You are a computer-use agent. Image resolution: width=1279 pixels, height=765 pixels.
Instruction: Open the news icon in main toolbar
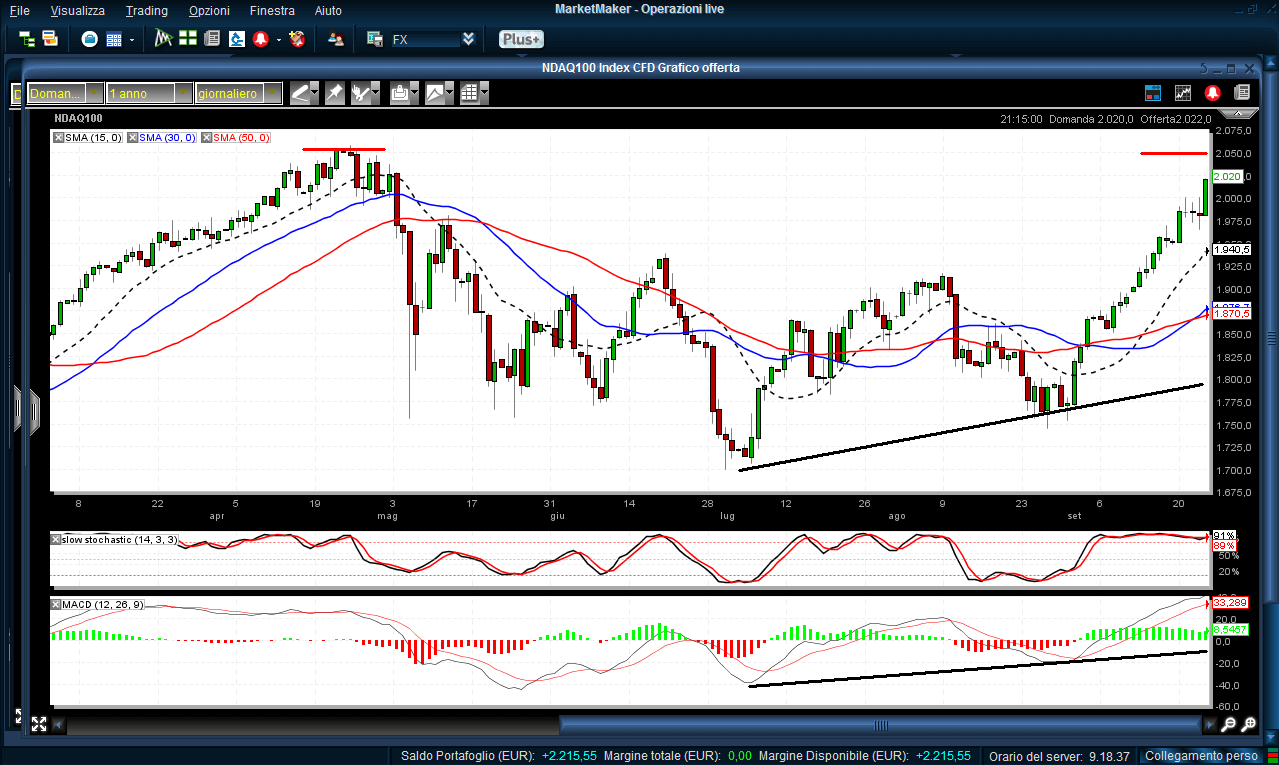point(211,39)
